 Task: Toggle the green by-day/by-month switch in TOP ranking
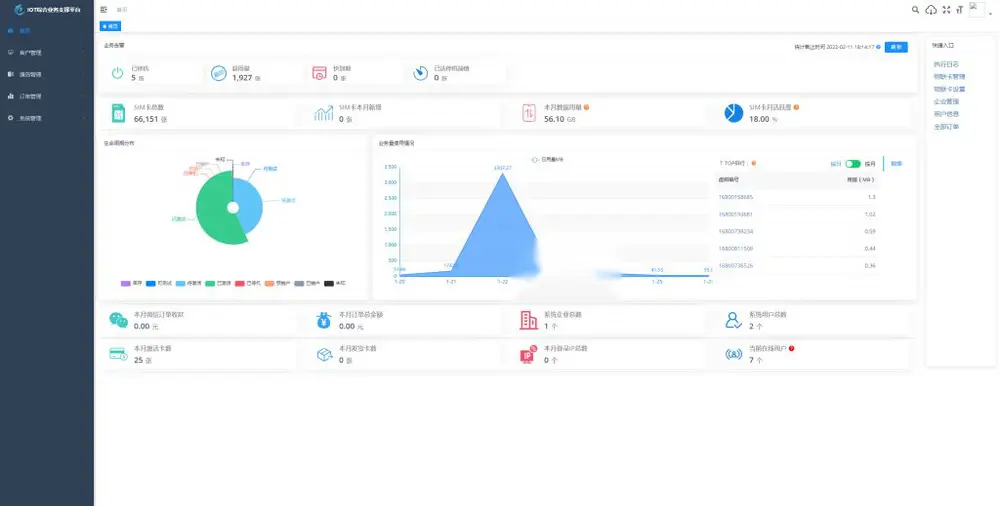pyautogui.click(x=853, y=164)
